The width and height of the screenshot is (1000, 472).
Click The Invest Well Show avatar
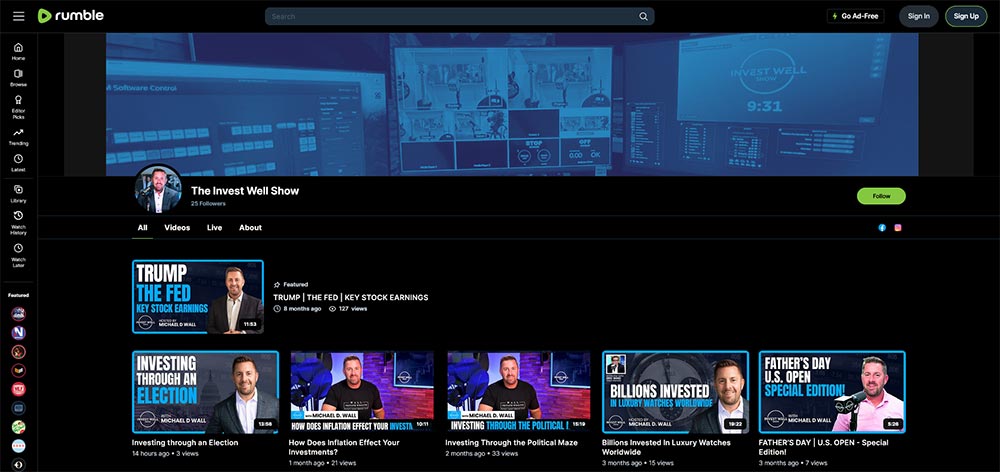tap(158, 189)
